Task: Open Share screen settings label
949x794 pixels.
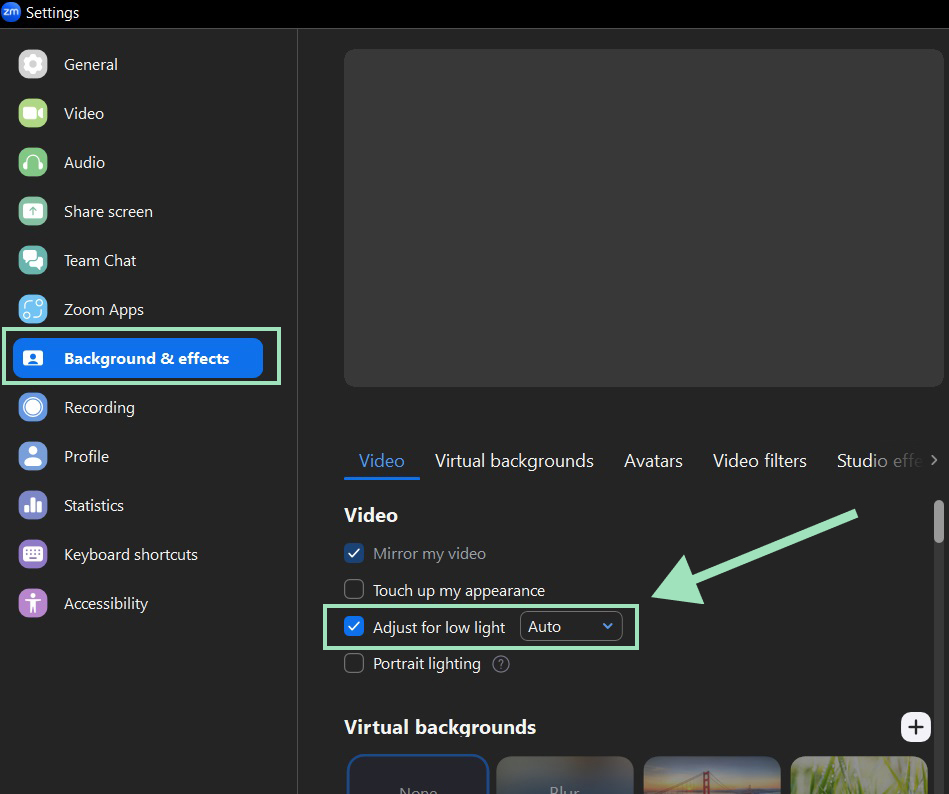Action: [108, 212]
